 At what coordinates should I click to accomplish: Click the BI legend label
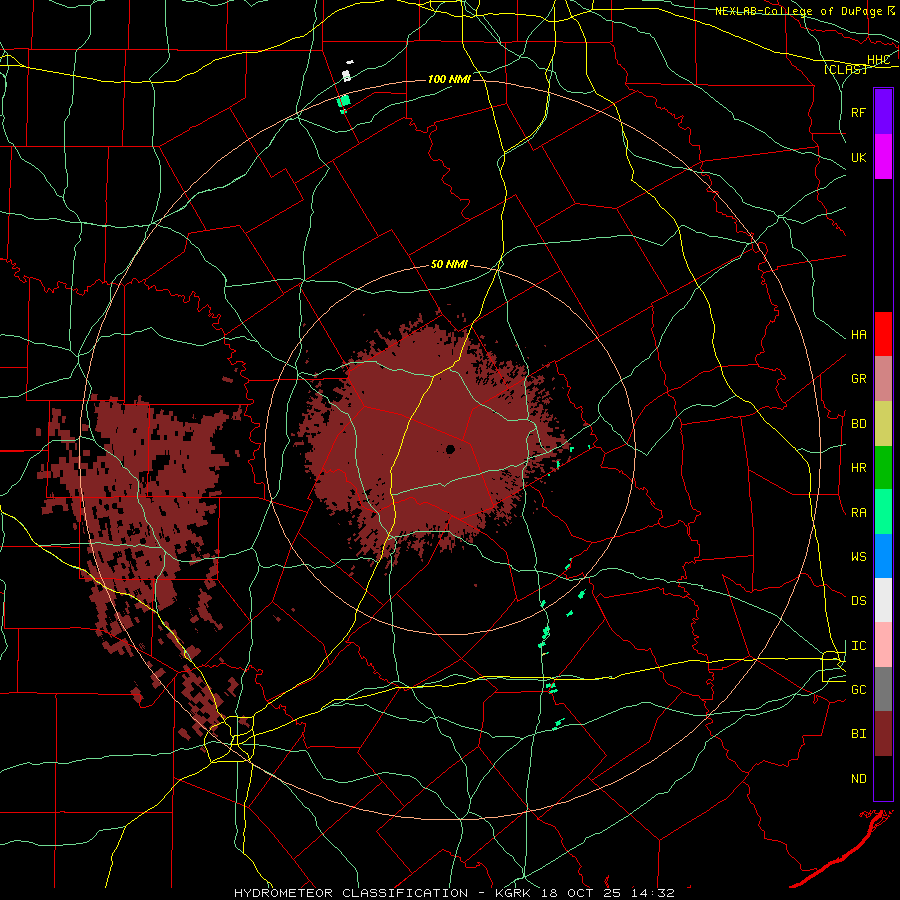tap(859, 734)
